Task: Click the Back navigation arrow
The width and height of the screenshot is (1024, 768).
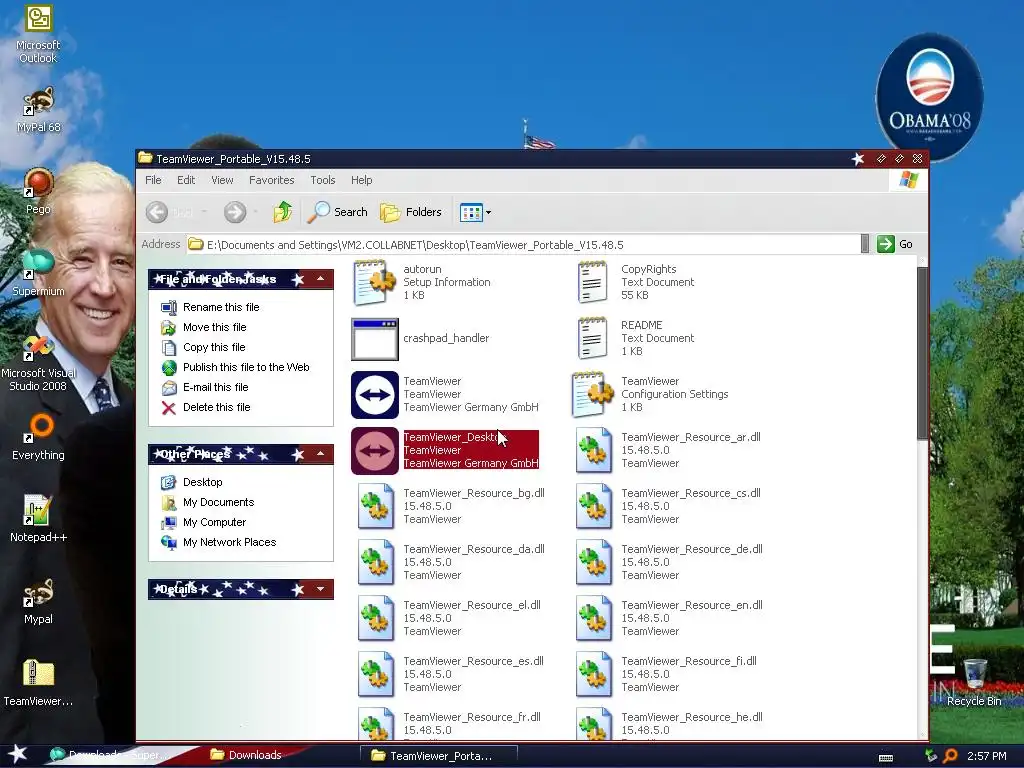Action: [156, 212]
